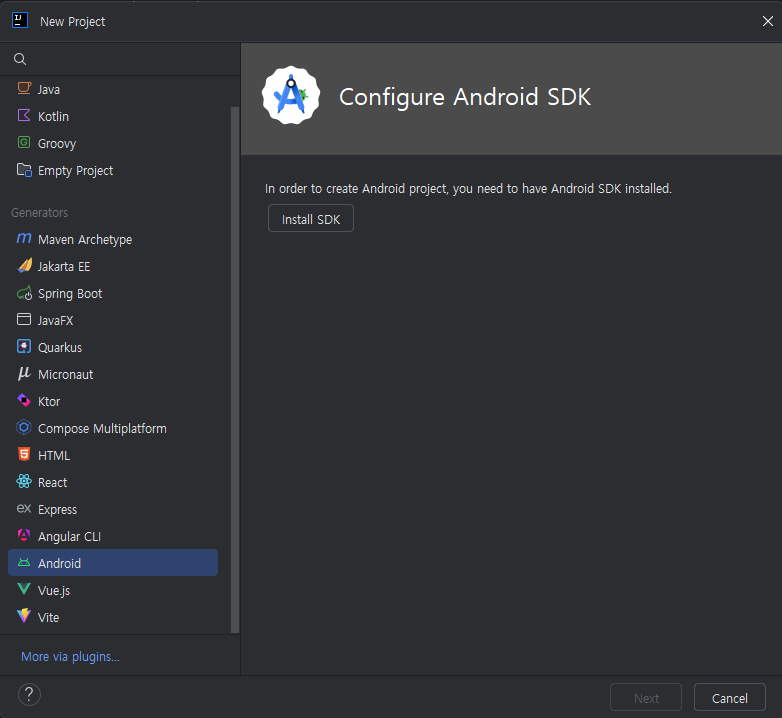Click the Jakarta EE sail icon
This screenshot has width=782, height=718.
click(24, 266)
